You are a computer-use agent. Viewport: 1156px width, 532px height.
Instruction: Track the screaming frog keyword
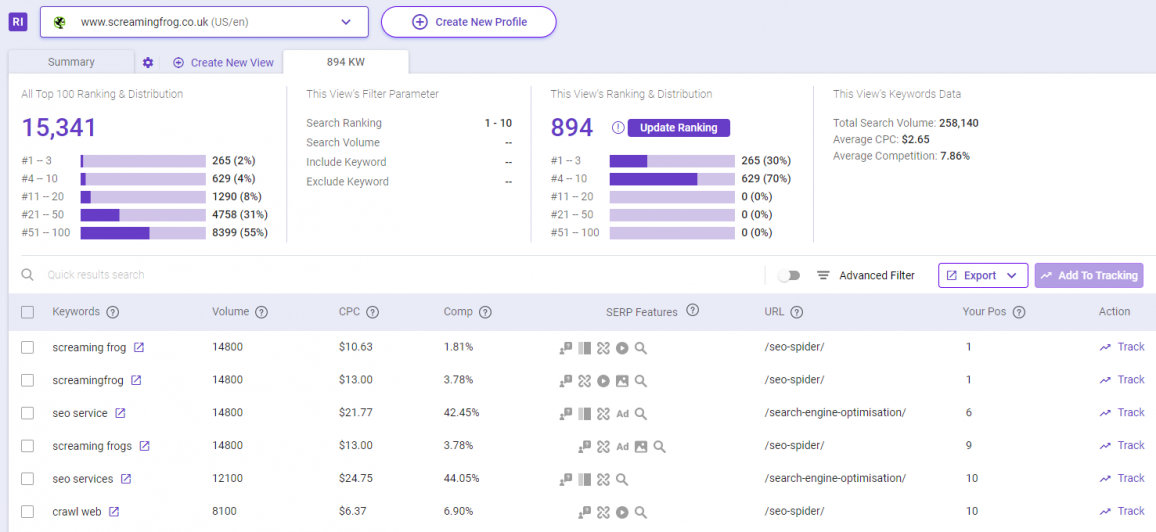[x=1122, y=346]
